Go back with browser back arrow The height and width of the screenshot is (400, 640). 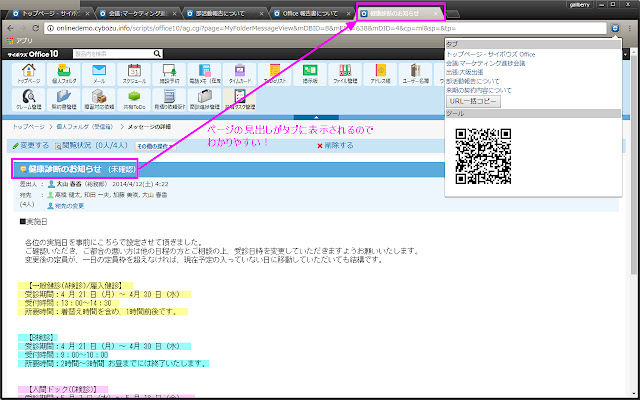click(x=11, y=28)
